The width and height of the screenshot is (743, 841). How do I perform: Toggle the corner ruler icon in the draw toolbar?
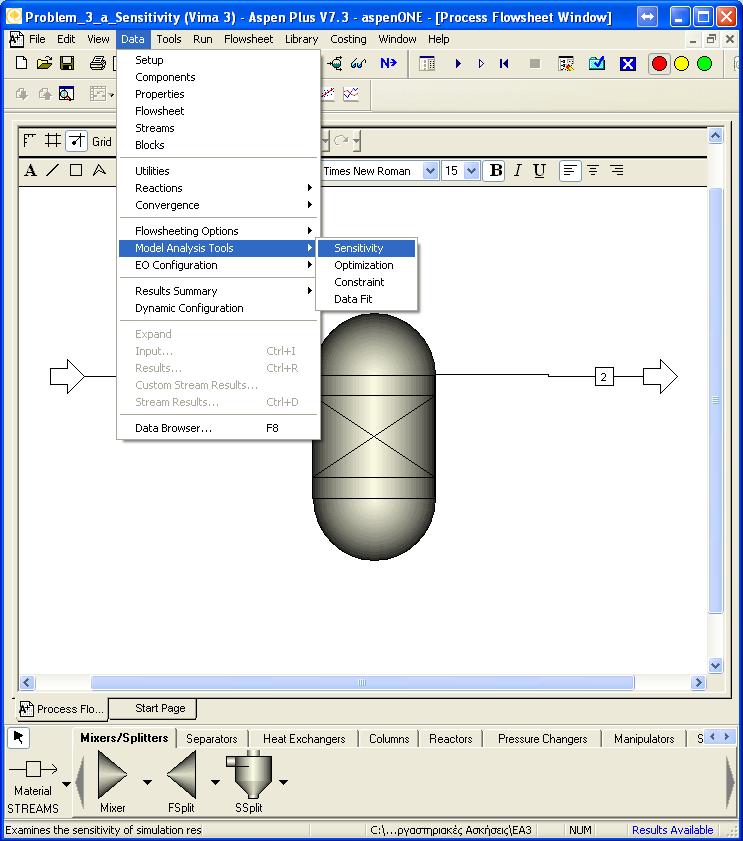(x=30, y=141)
